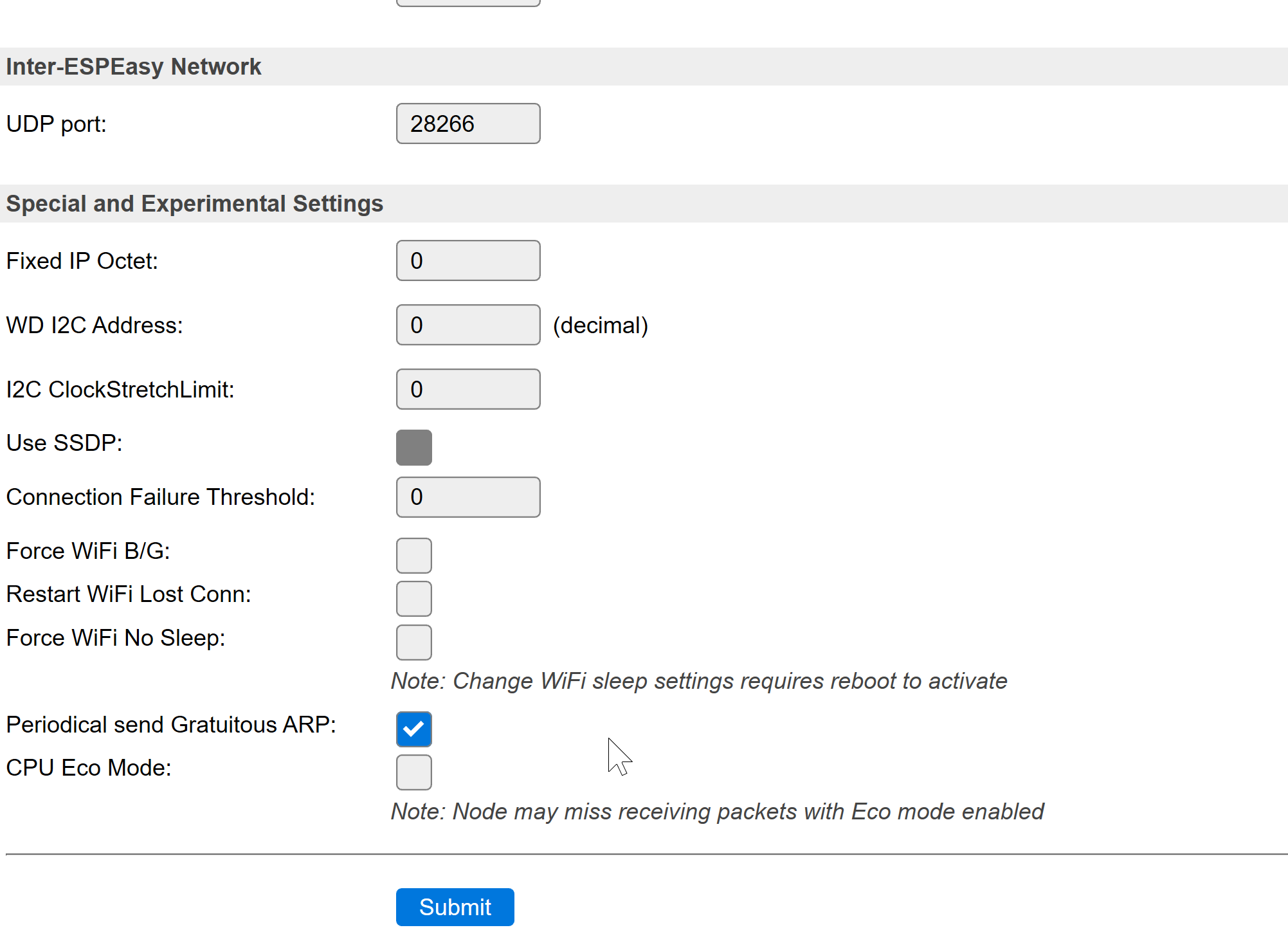
Task: Enable CPU Eco Mode
Action: tap(413, 772)
